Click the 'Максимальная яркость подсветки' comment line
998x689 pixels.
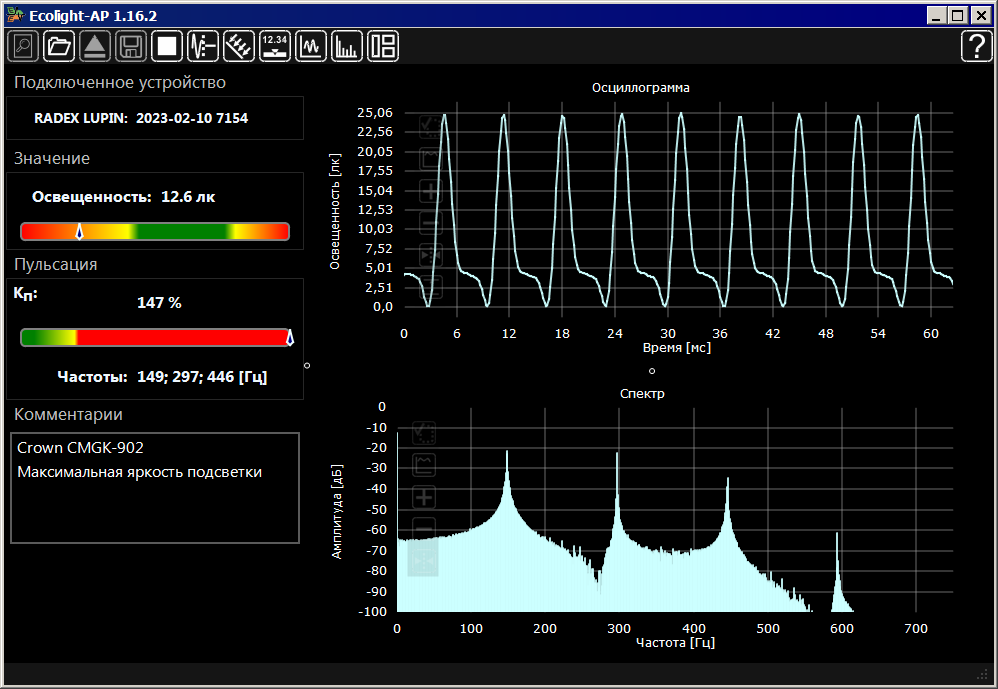pyautogui.click(x=139, y=472)
